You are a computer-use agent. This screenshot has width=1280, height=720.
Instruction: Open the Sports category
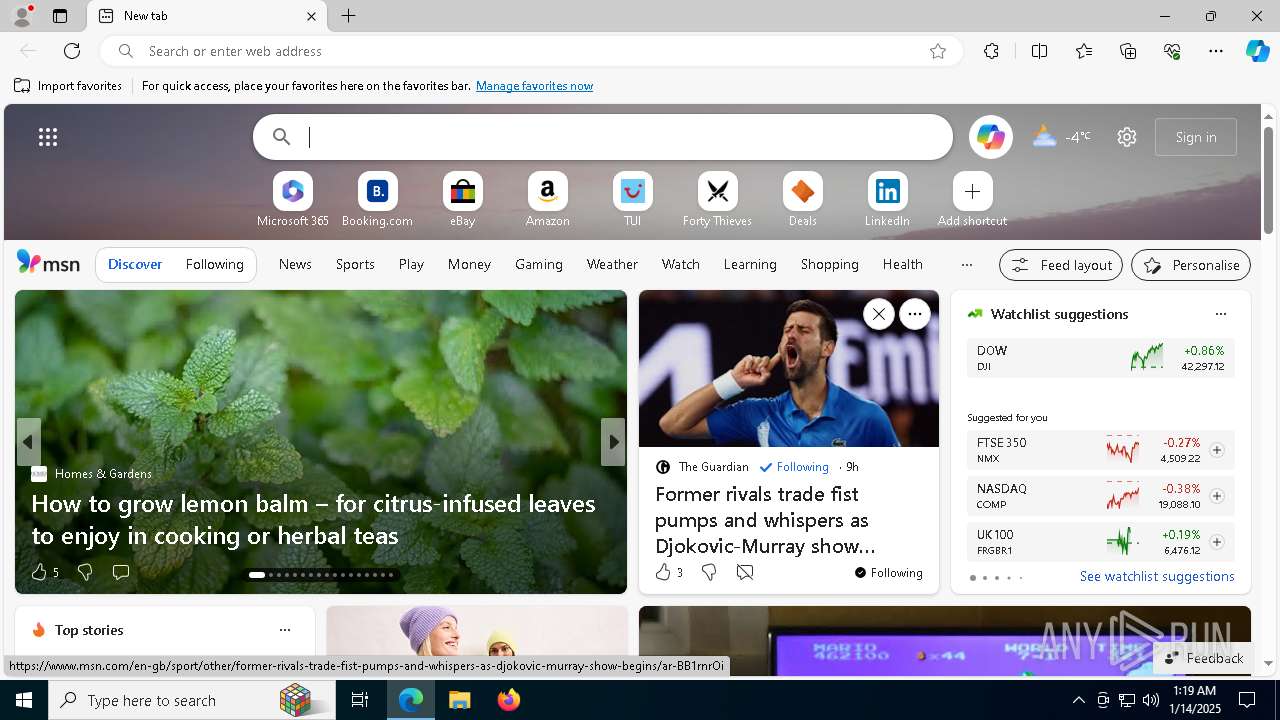point(355,265)
